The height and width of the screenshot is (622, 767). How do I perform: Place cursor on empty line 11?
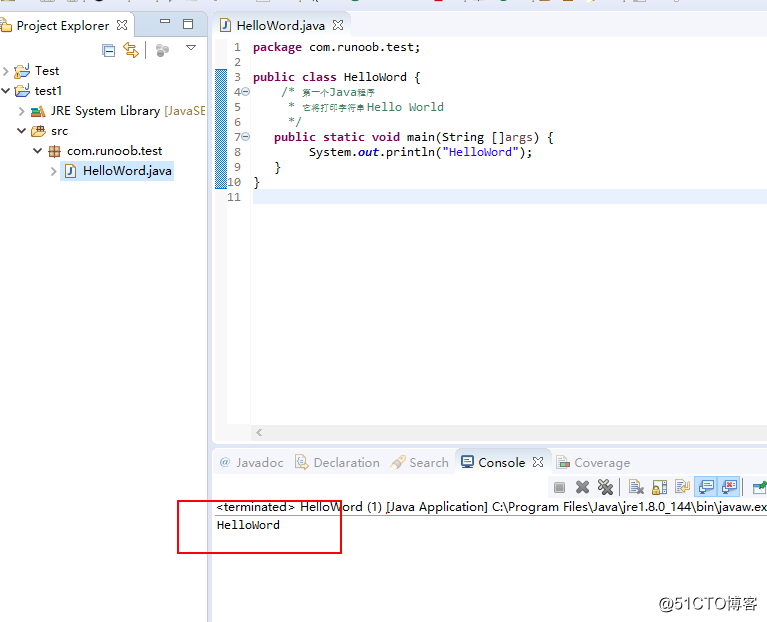pos(509,197)
